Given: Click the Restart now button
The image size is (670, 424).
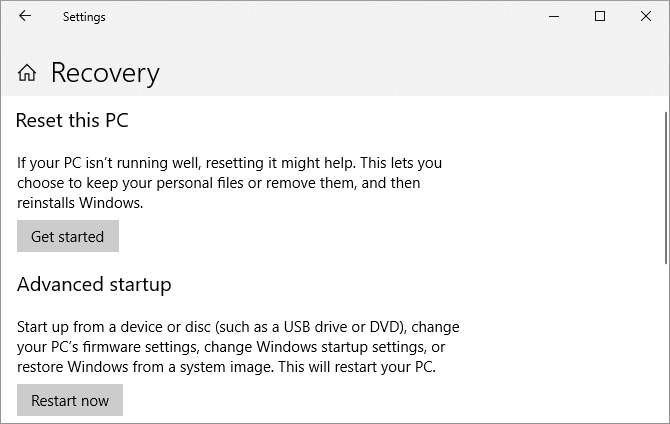Looking at the screenshot, I should (70, 400).
